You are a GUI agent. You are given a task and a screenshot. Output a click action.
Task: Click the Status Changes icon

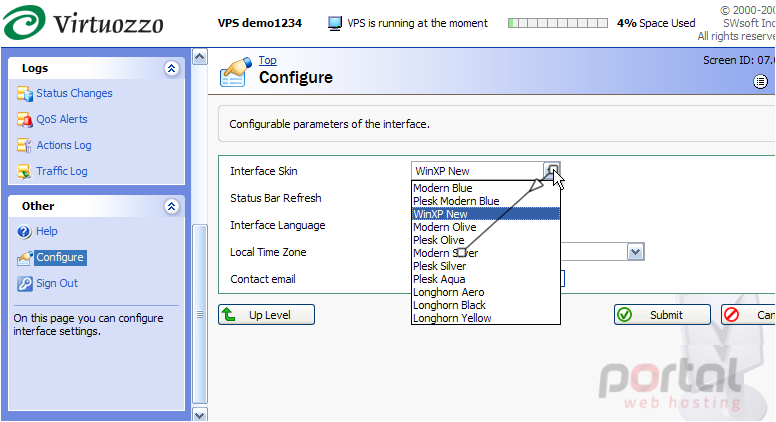pos(24,93)
